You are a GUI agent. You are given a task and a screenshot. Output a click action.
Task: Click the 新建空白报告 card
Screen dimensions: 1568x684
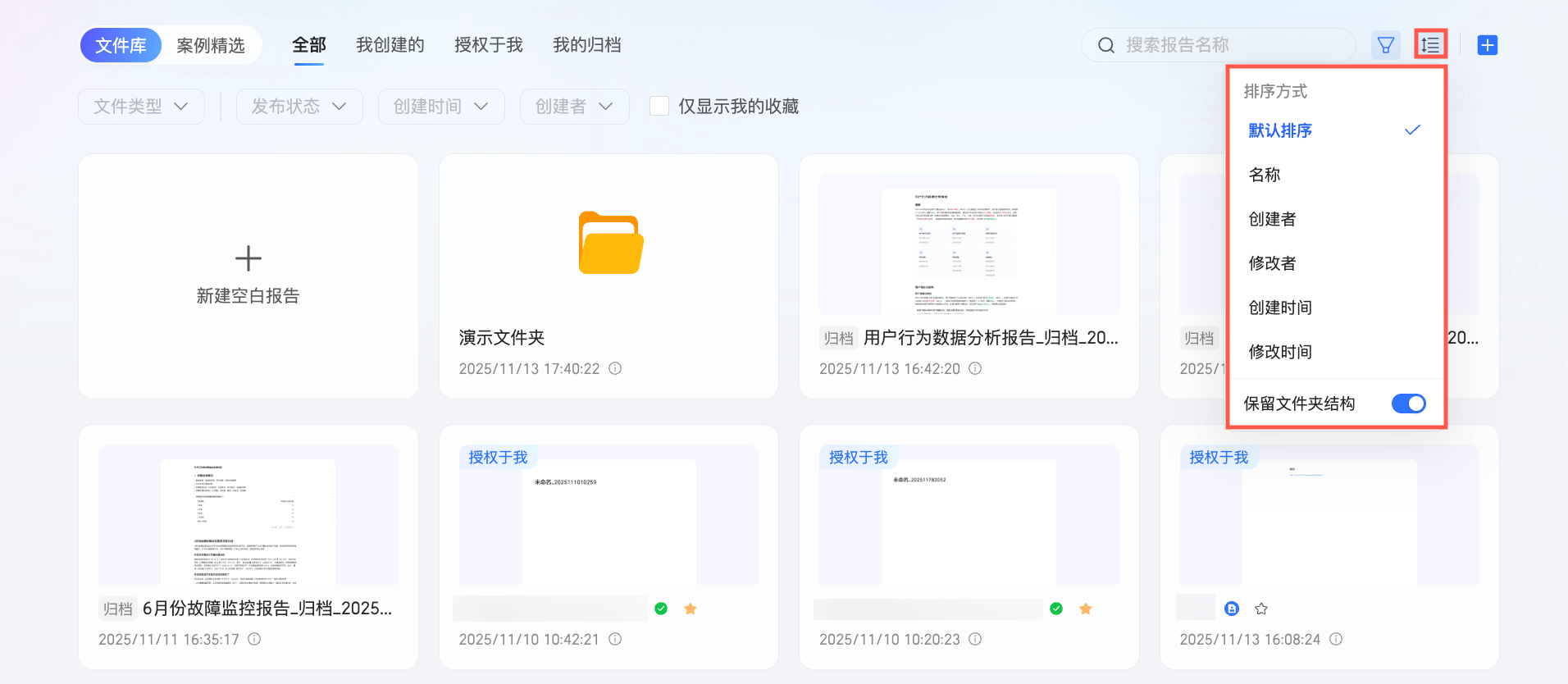tap(248, 276)
